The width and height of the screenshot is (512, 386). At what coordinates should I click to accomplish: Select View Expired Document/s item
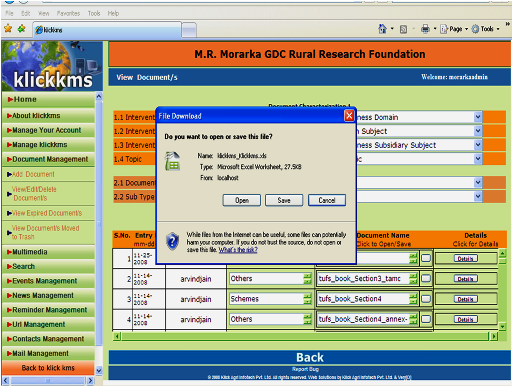(x=48, y=213)
